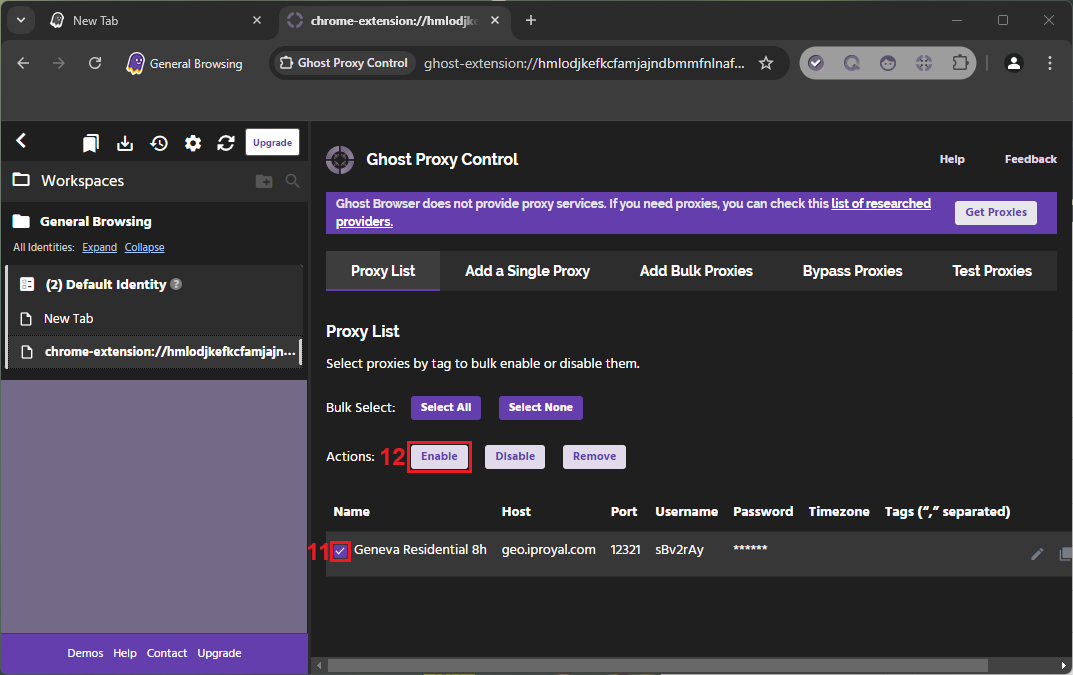The height and width of the screenshot is (675, 1073).
Task: Open the browser three-dot menu
Action: point(1050,63)
